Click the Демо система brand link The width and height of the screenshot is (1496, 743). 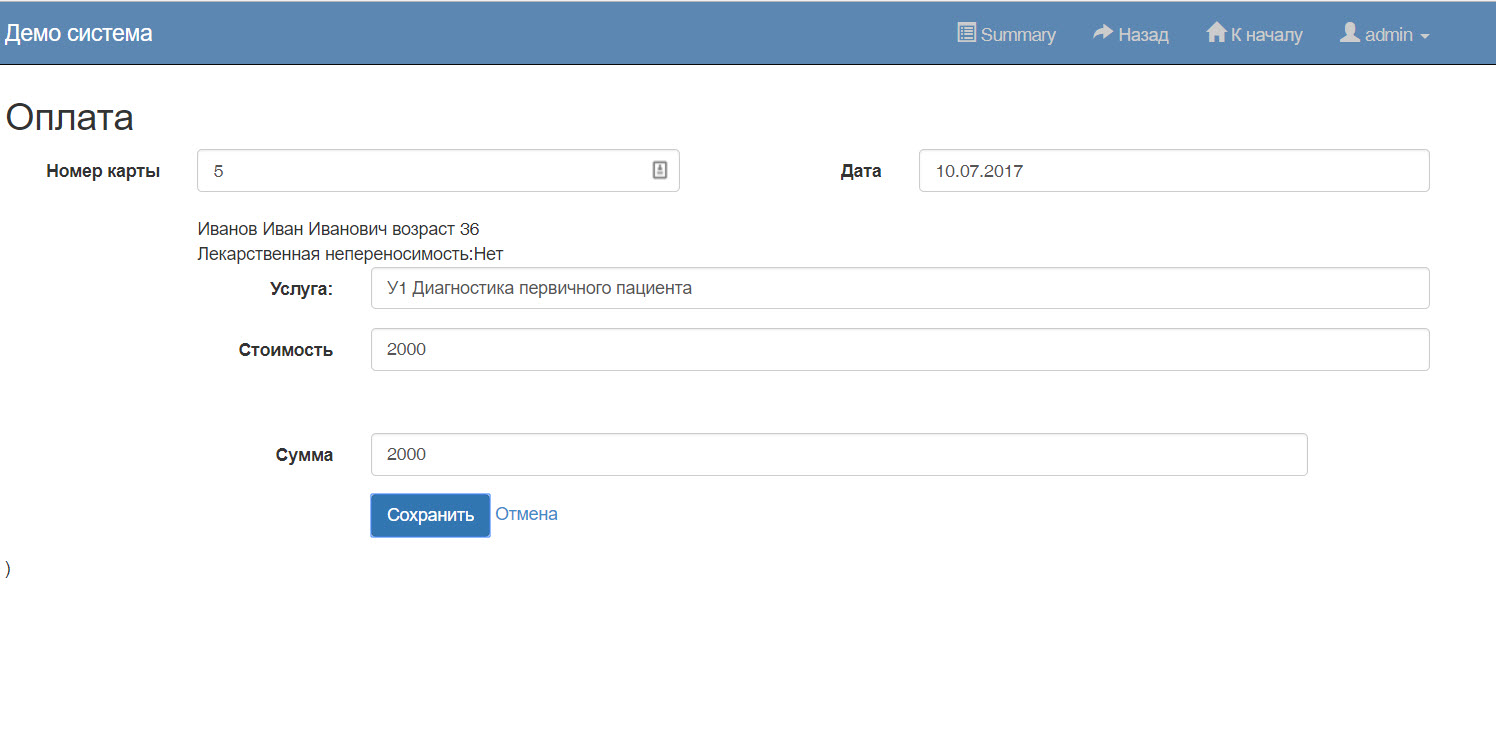pos(79,33)
